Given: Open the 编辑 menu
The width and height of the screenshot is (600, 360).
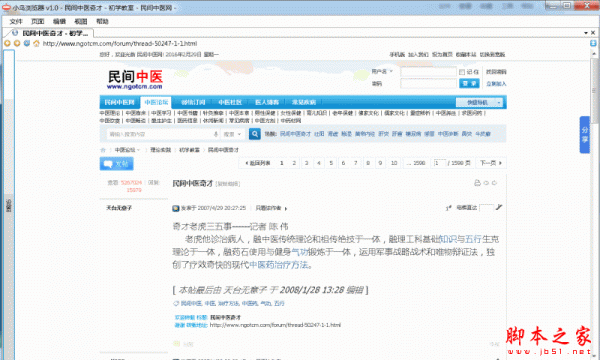Looking at the screenshot, I should 59,21.
